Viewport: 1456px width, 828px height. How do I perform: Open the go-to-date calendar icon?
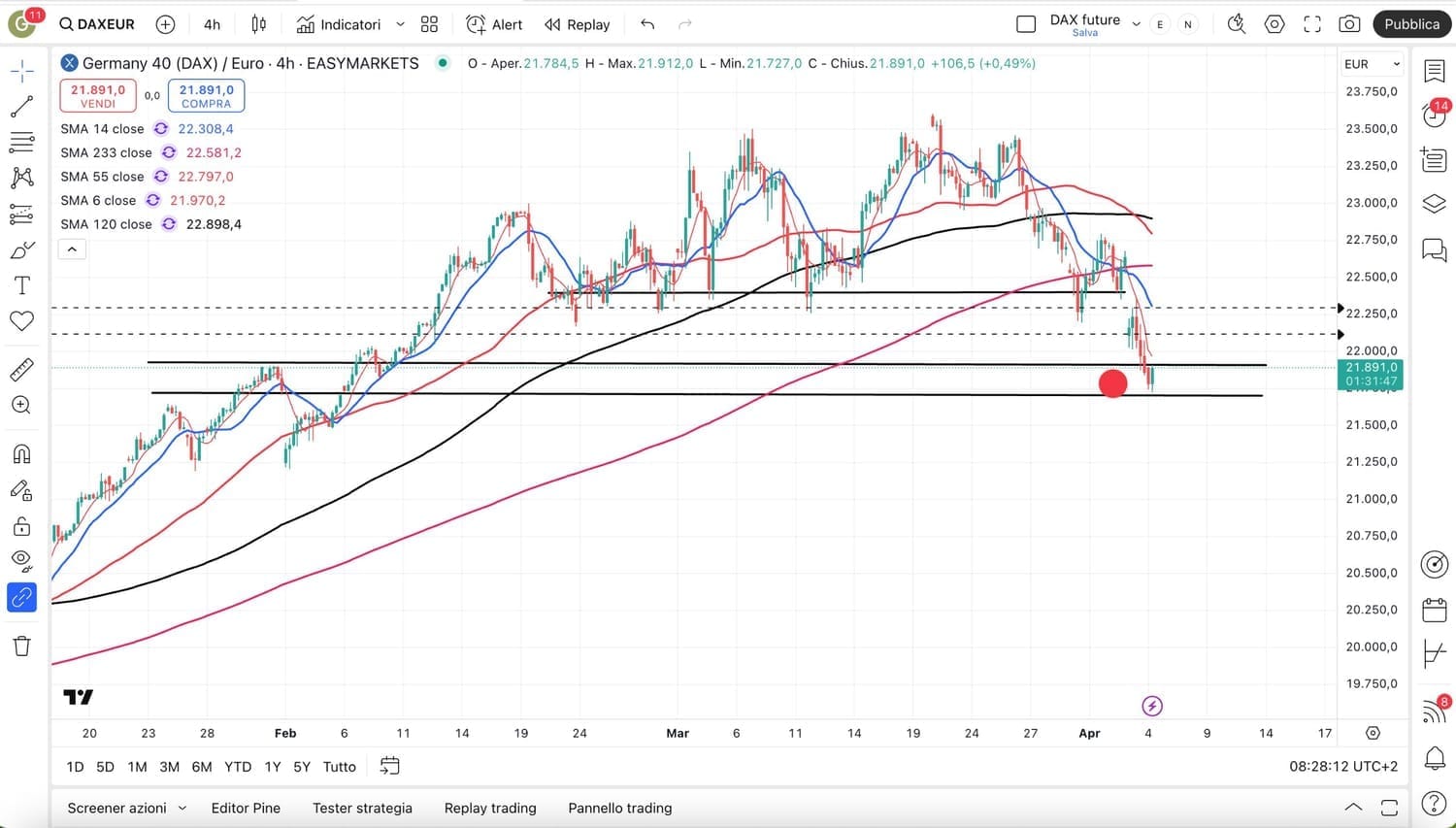(x=389, y=766)
